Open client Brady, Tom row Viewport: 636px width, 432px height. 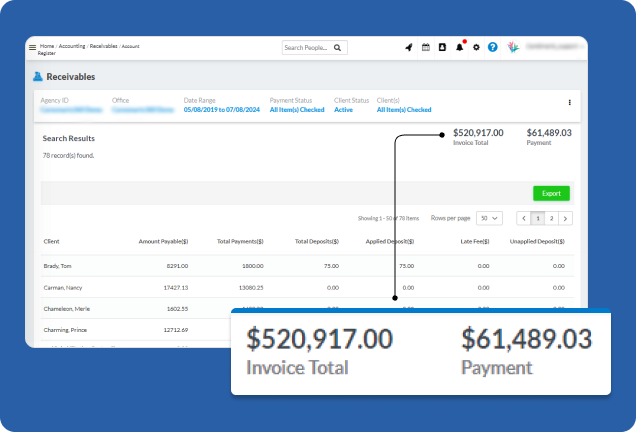pos(59,266)
